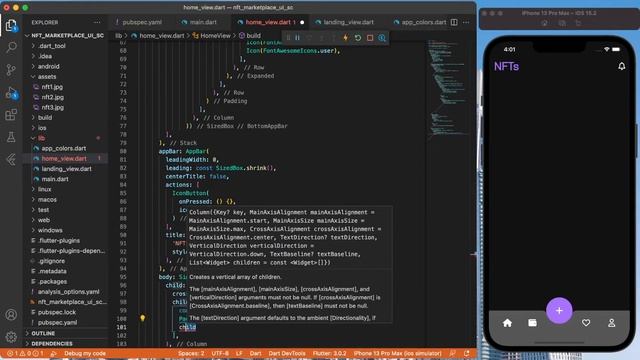This screenshot has height=360, width=640.
Task: Switch to the pubspec.yaml tab
Action: (142, 22)
